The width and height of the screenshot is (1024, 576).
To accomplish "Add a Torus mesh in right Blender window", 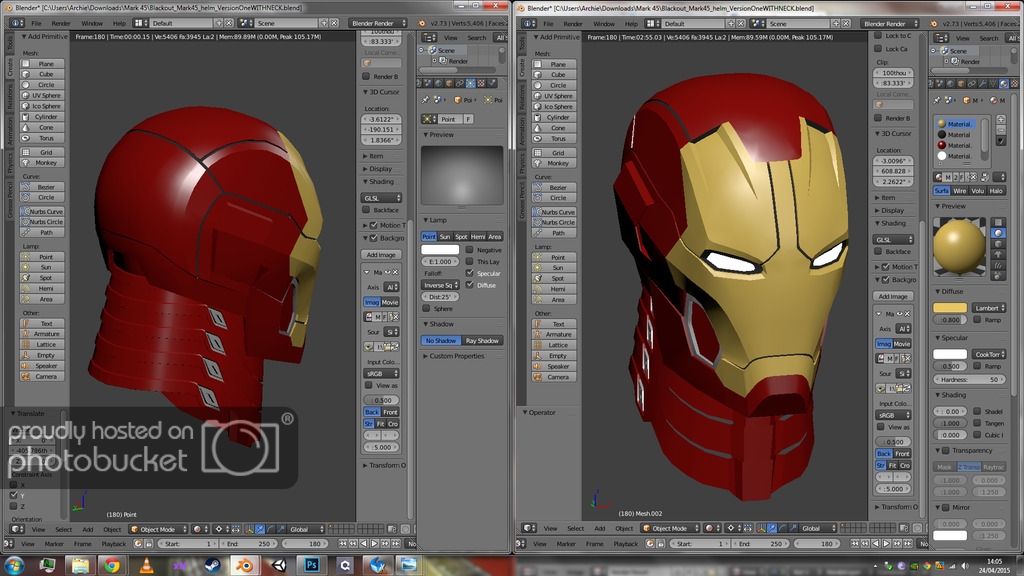I will click(x=554, y=138).
